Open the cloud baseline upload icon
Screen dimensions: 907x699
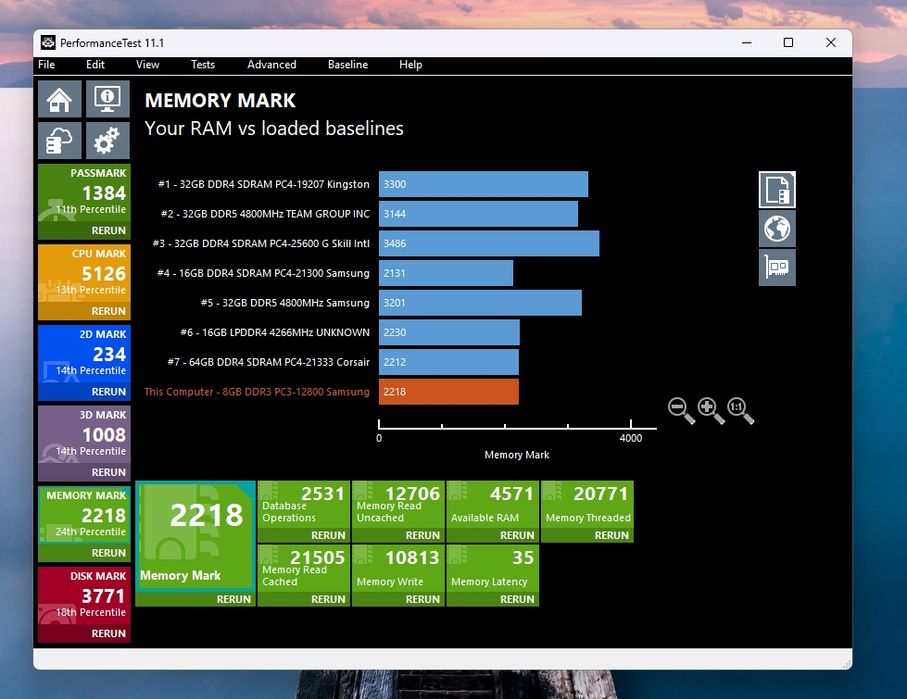60,140
